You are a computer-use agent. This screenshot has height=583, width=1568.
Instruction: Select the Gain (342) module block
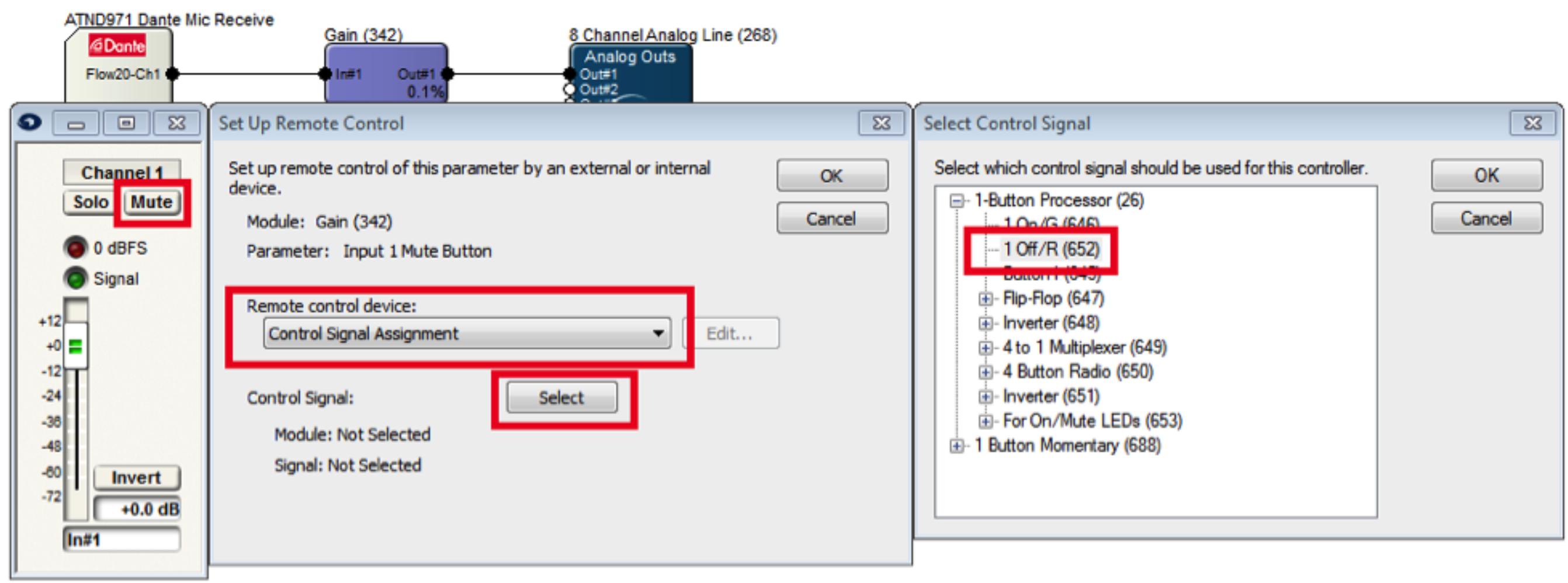click(387, 73)
